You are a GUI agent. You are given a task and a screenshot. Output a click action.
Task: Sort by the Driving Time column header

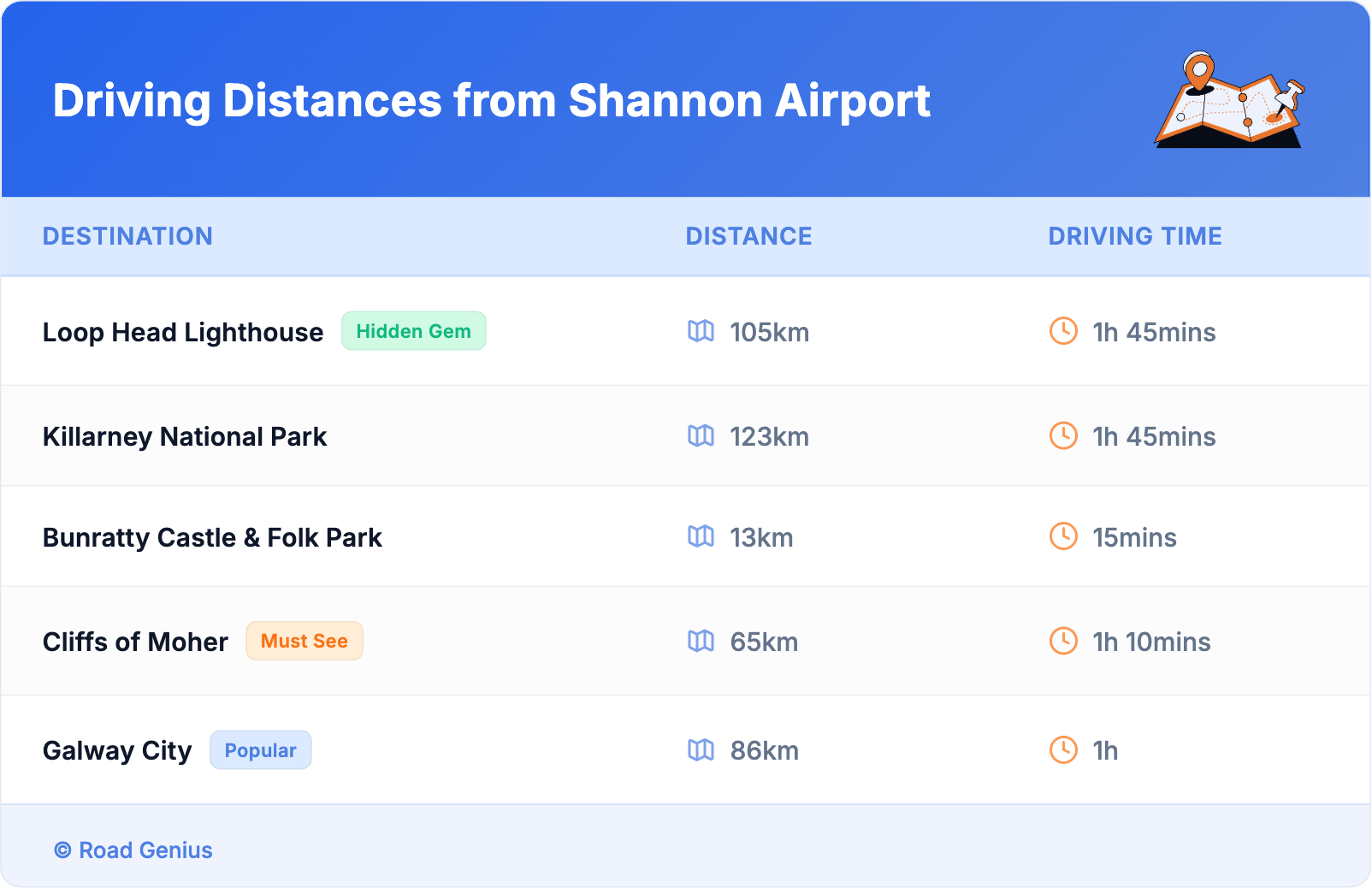1134,236
